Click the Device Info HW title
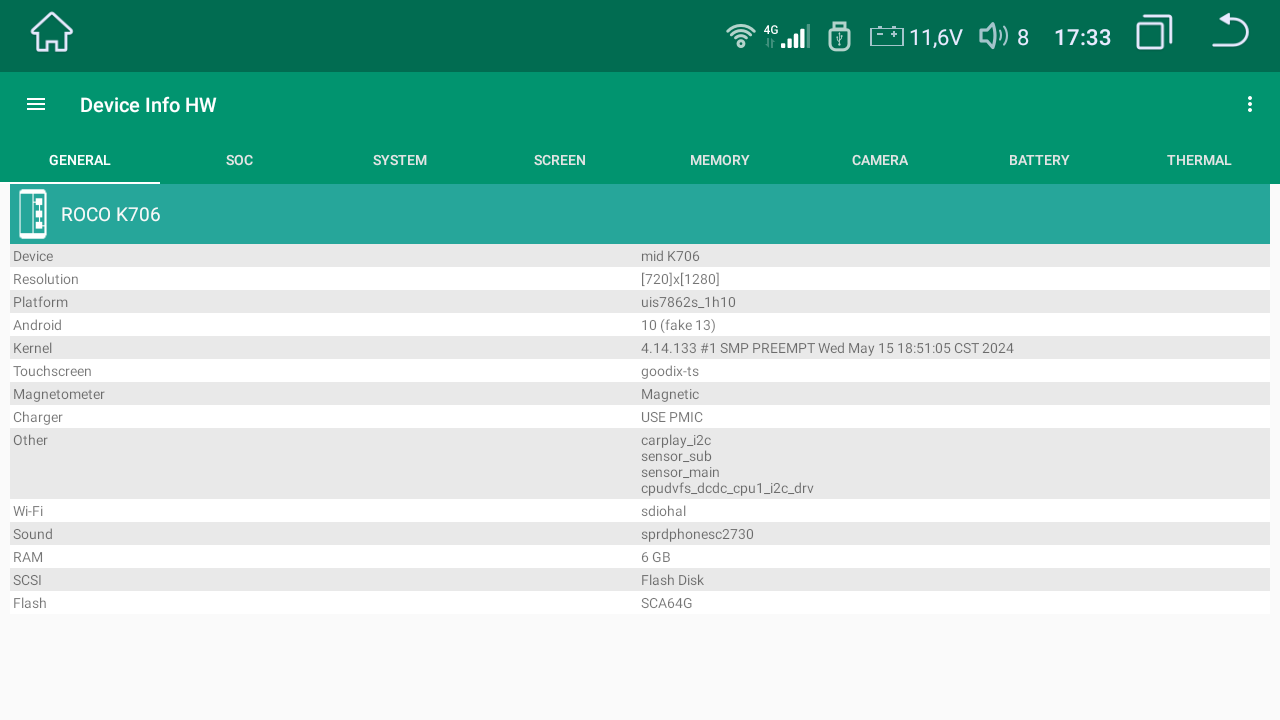This screenshot has height=720, width=1280. click(148, 105)
